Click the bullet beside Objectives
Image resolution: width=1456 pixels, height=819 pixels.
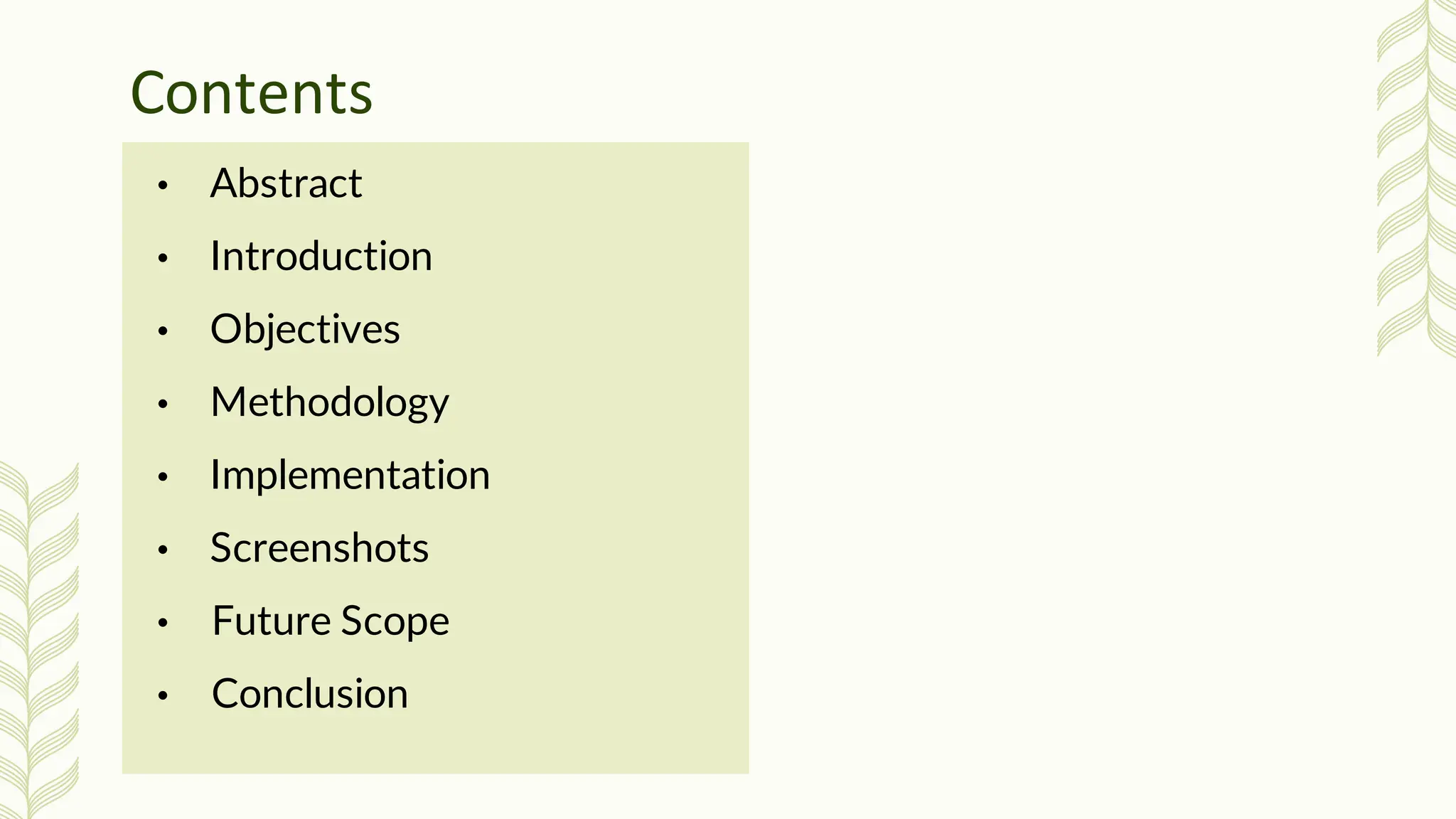pos(163,331)
